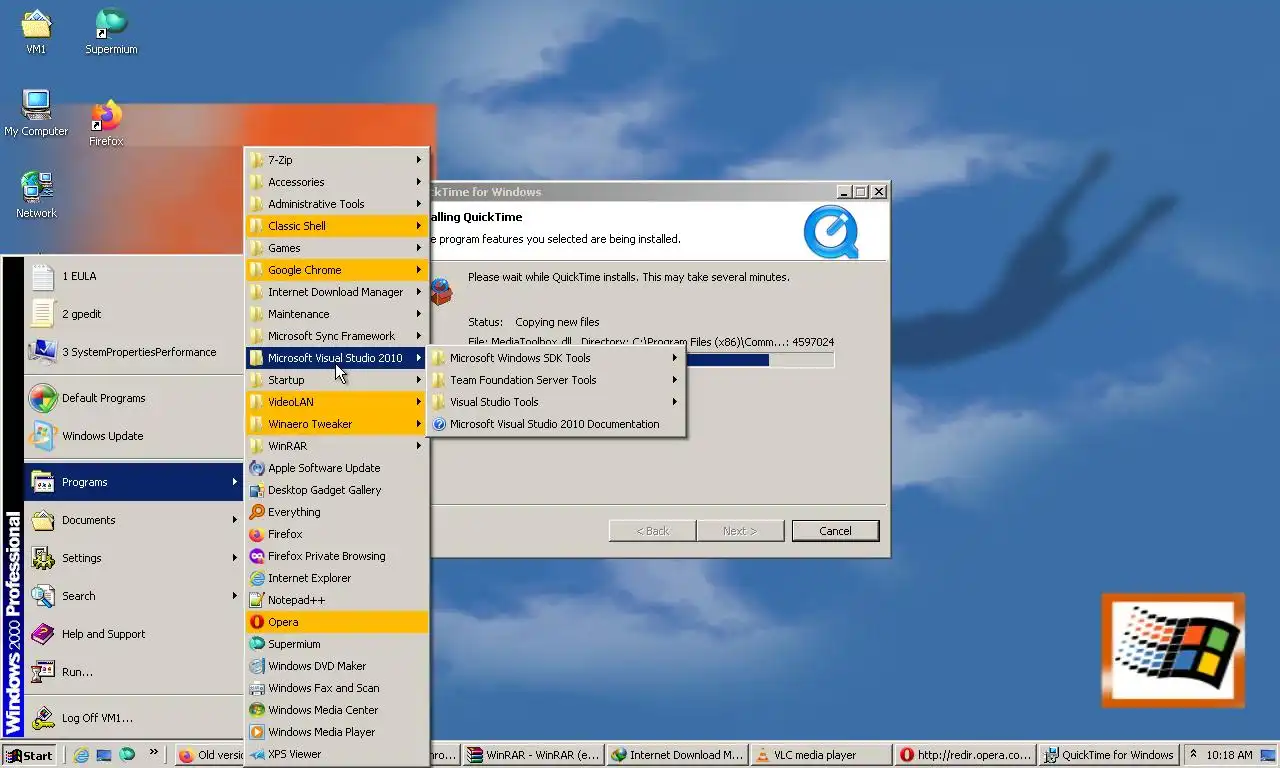
Task: Open the Classic Shell folder
Action: (x=337, y=226)
